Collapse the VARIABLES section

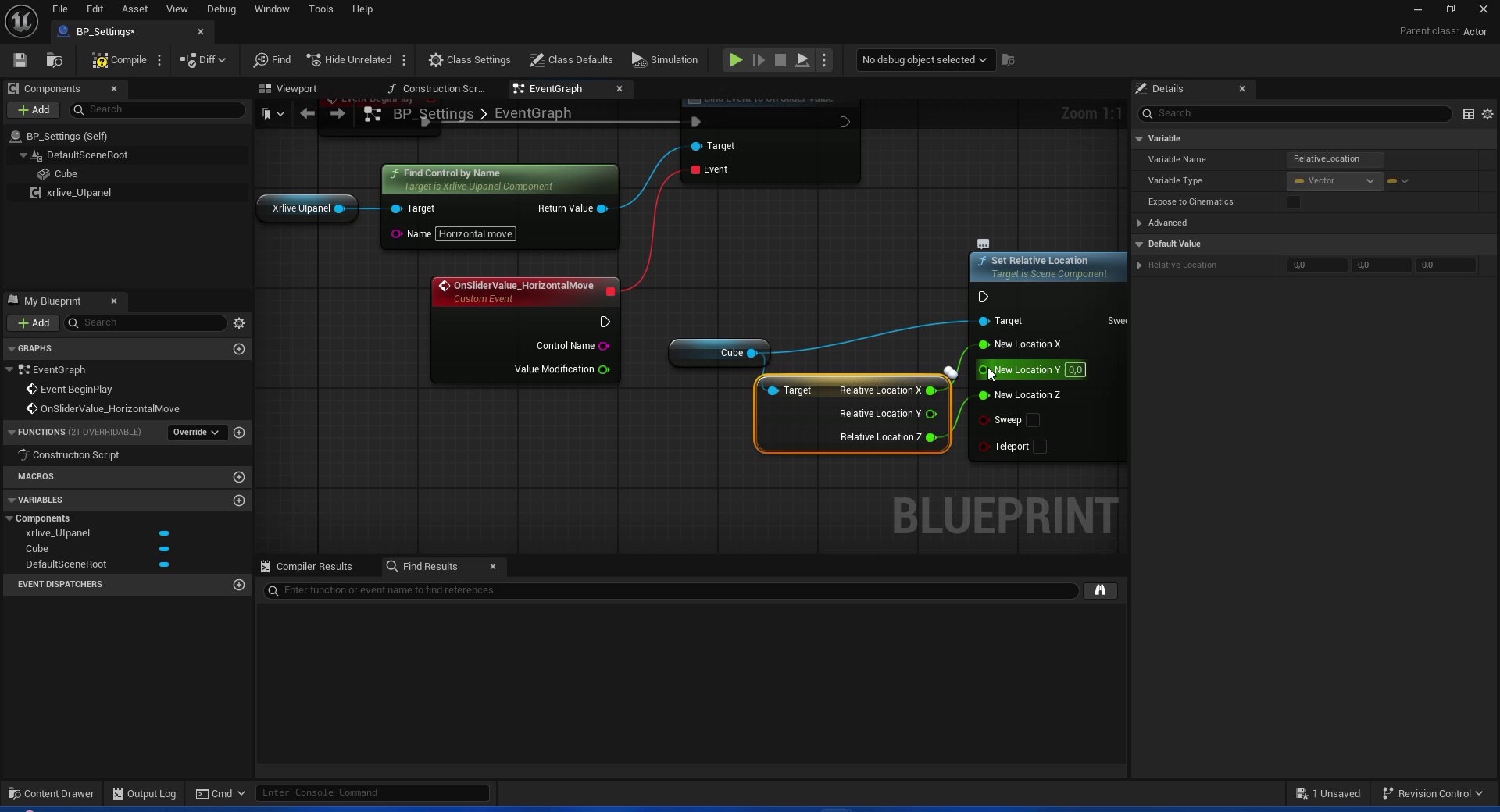12,500
